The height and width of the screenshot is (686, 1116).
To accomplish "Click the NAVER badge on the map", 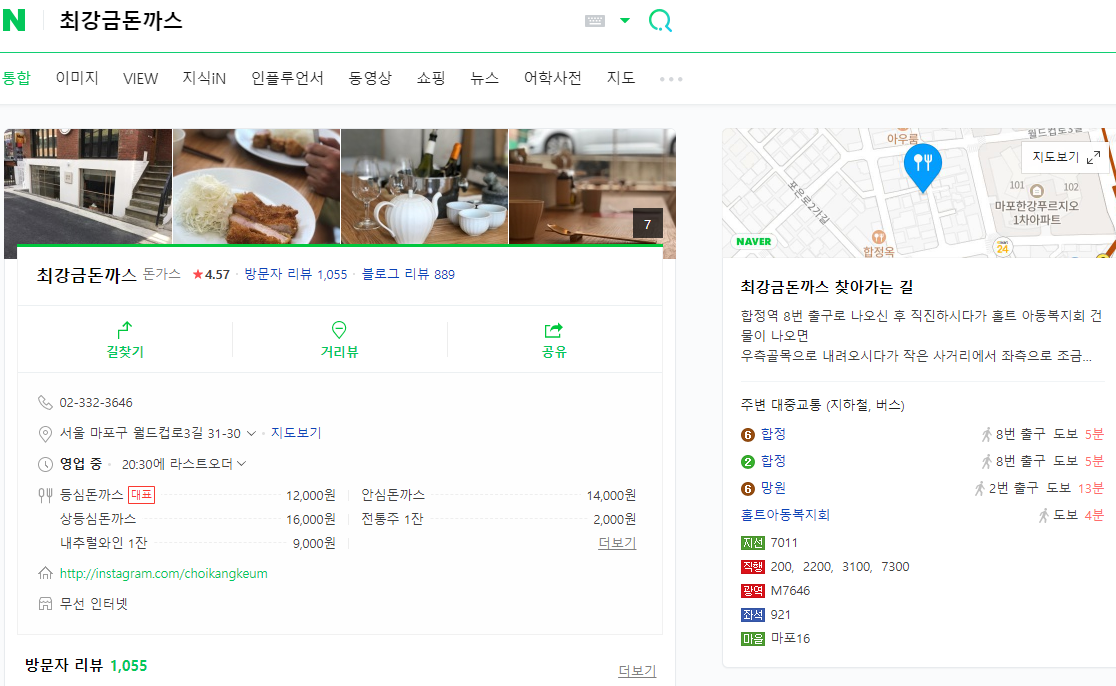I will [754, 242].
